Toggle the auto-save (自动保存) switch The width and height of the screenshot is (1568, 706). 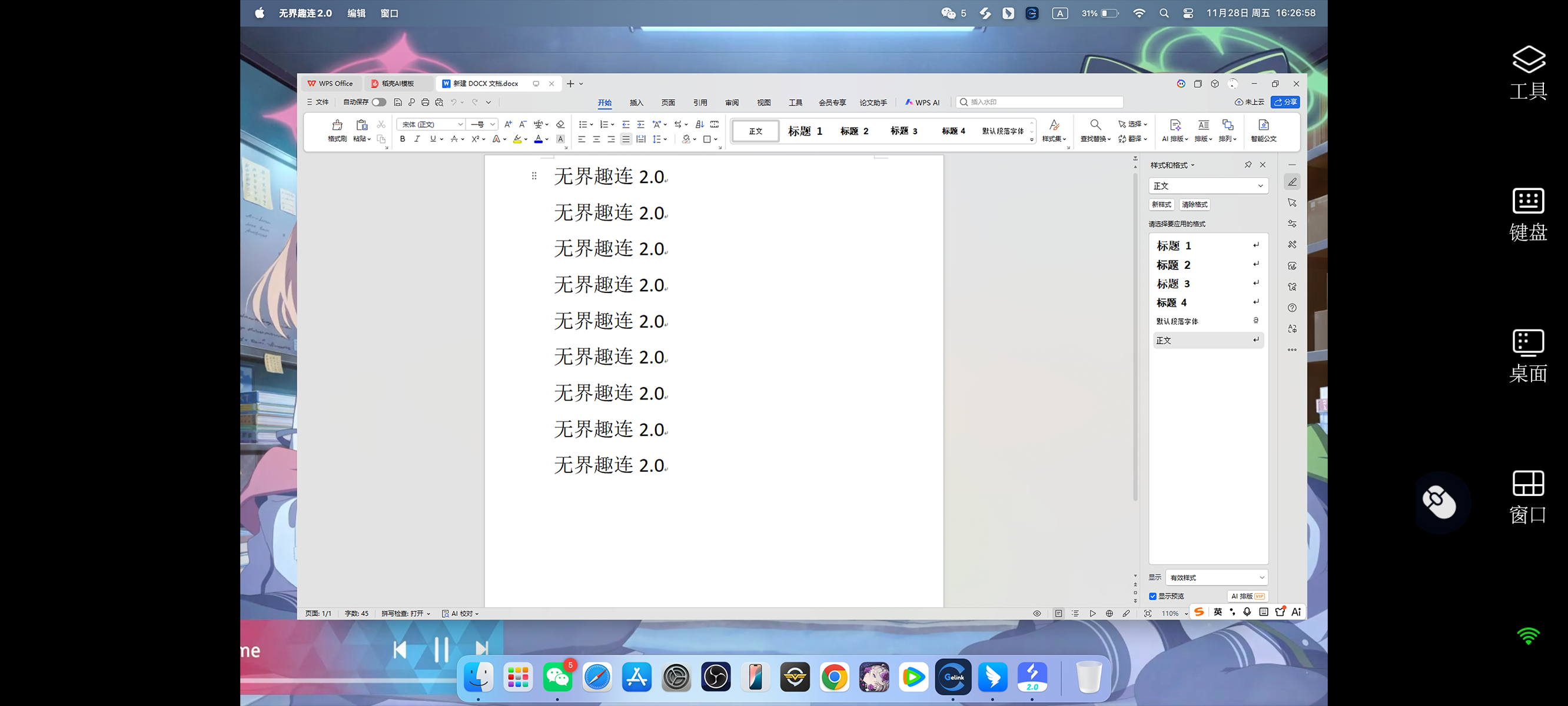(378, 102)
